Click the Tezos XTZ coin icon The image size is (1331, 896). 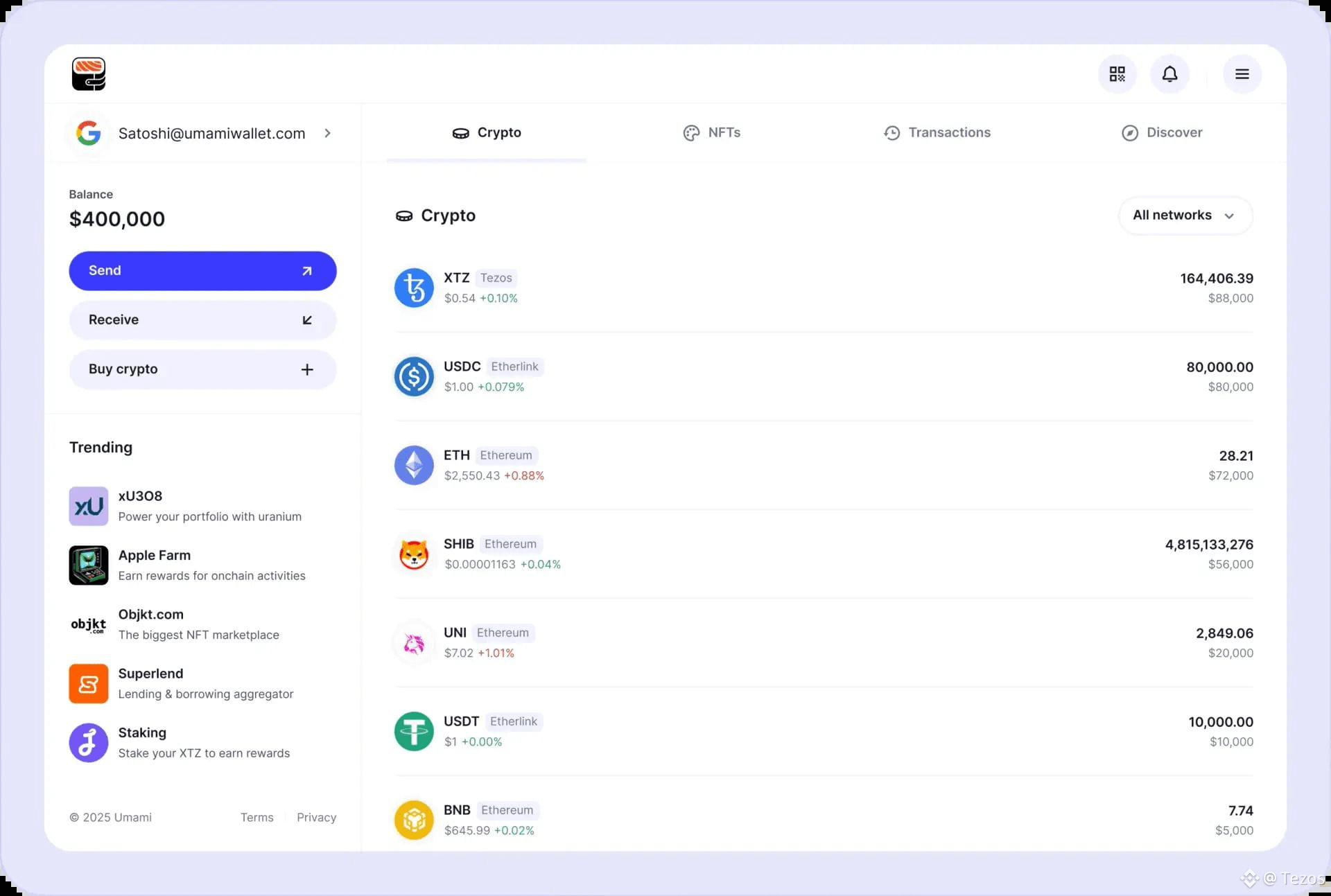[414, 288]
